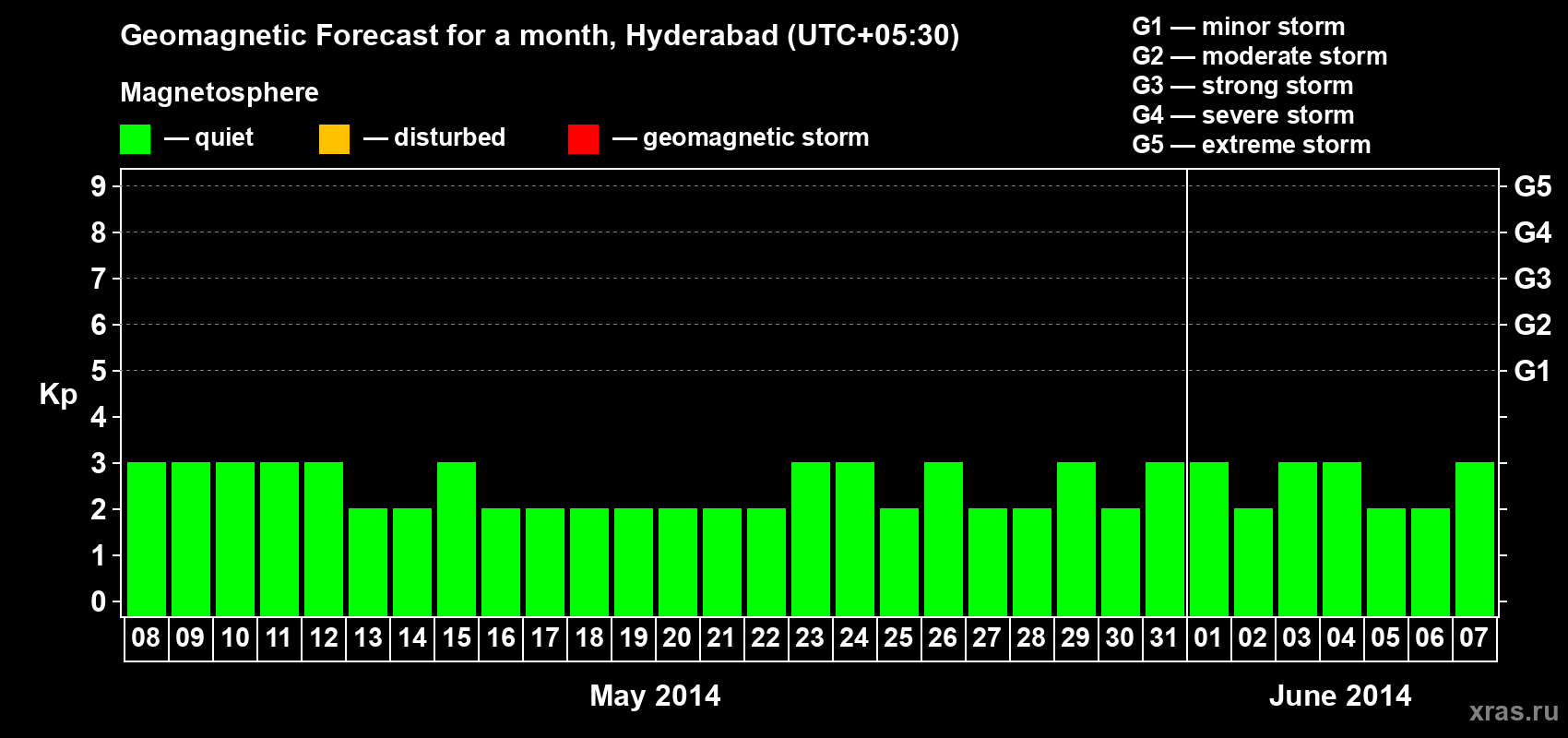Click the date label 14
Image resolution: width=1568 pixels, height=738 pixels.
coord(411,637)
